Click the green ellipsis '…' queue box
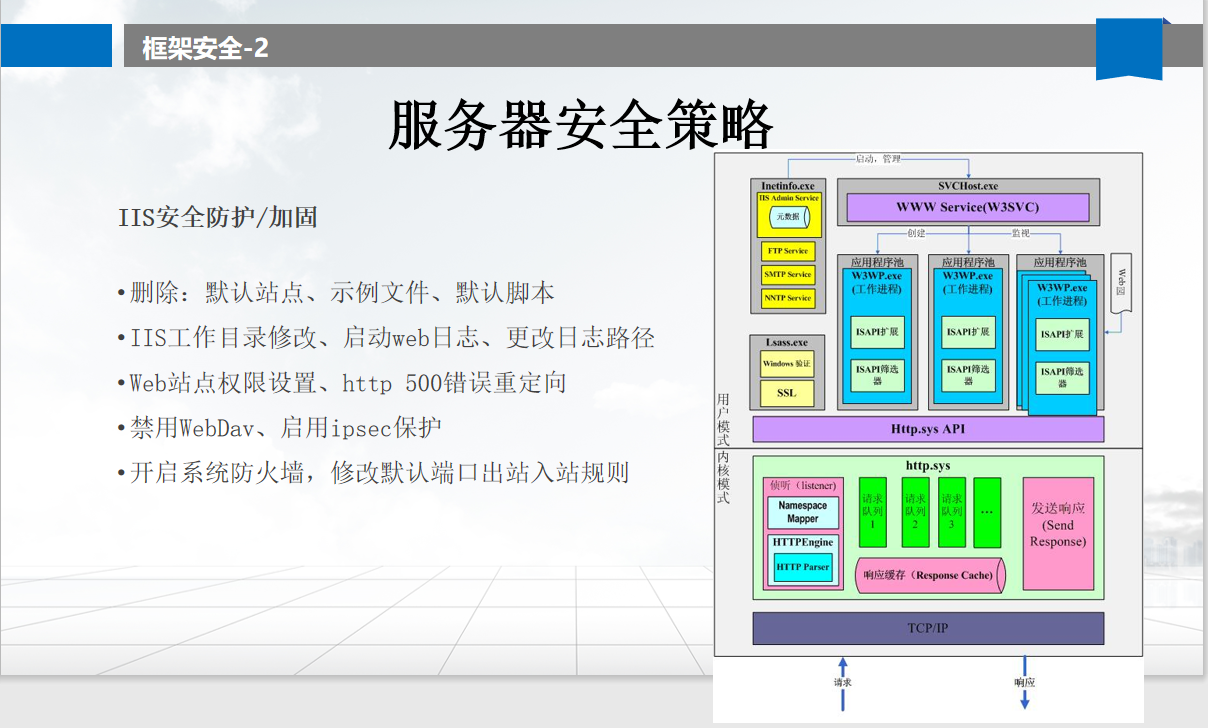 [987, 512]
